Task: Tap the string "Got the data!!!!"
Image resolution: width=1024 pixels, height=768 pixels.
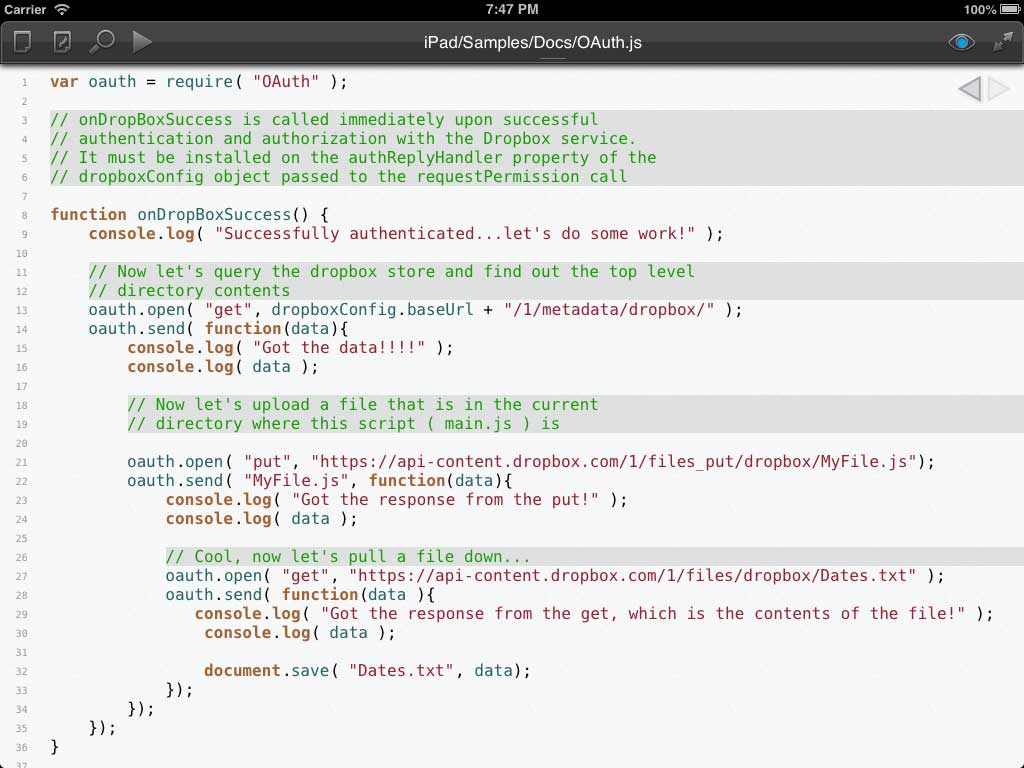Action: click(x=339, y=347)
